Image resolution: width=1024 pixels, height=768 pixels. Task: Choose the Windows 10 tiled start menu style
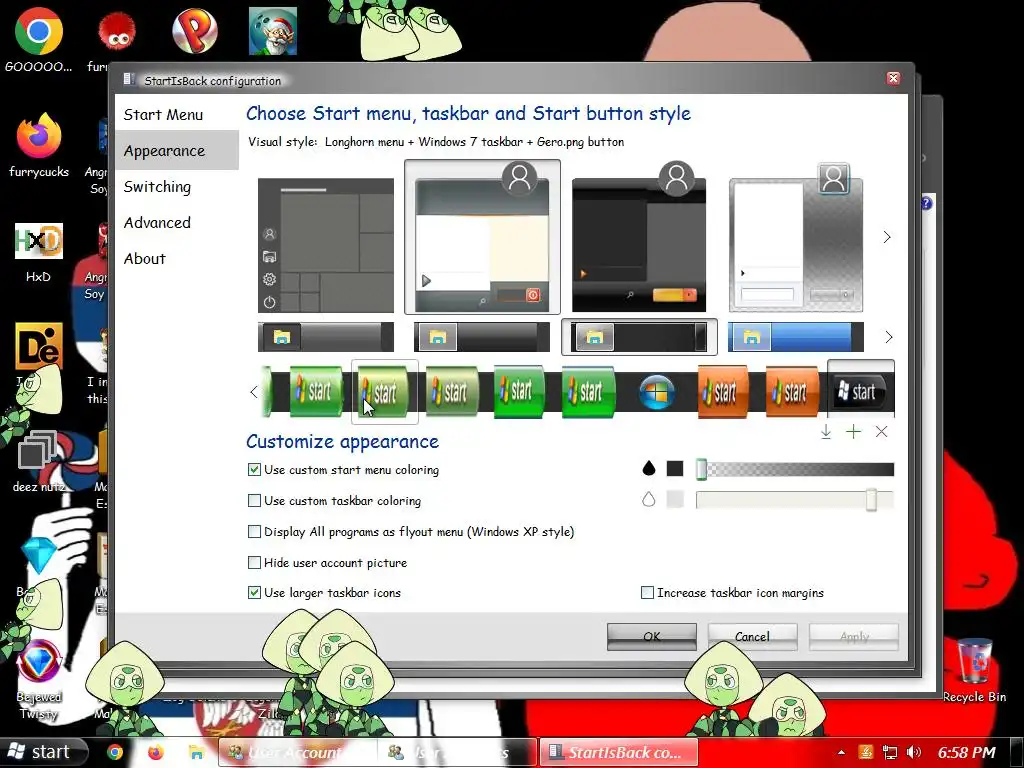(326, 245)
